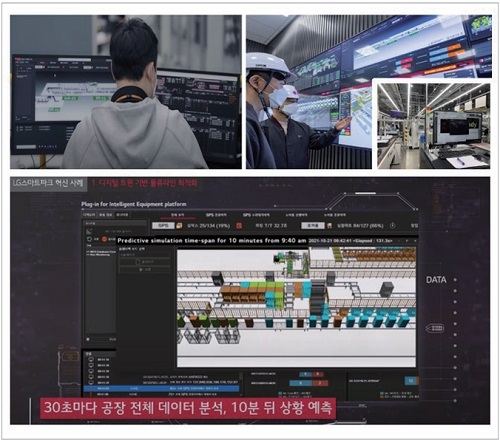Click the red round icon beside refresh

104,239
